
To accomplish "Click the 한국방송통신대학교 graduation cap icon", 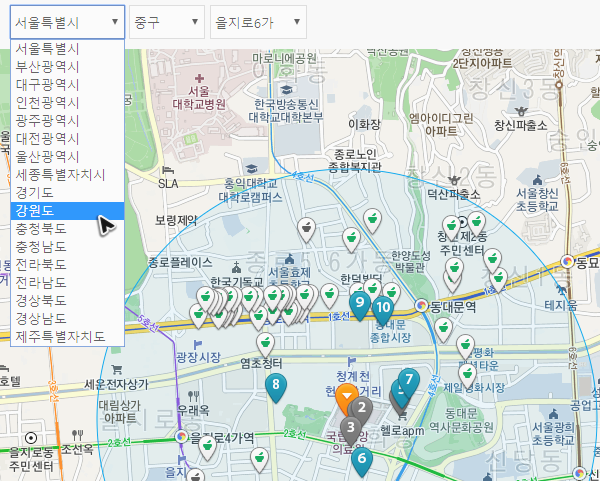I will pos(286,90).
